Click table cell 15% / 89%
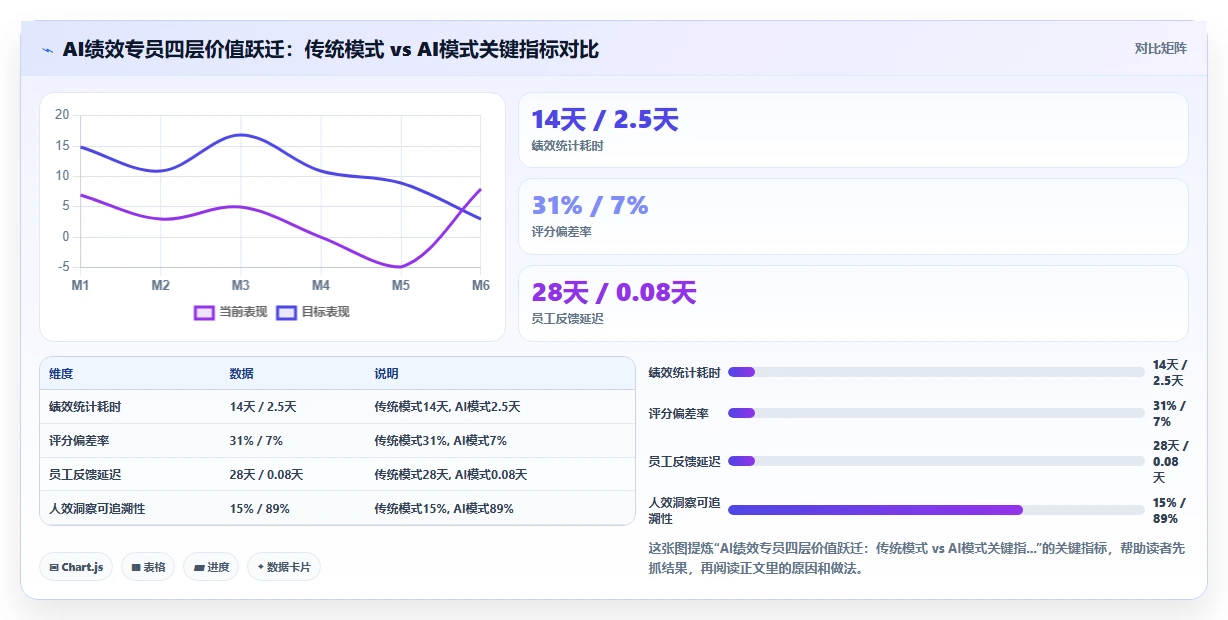Image resolution: width=1228 pixels, height=620 pixels. 260,509
